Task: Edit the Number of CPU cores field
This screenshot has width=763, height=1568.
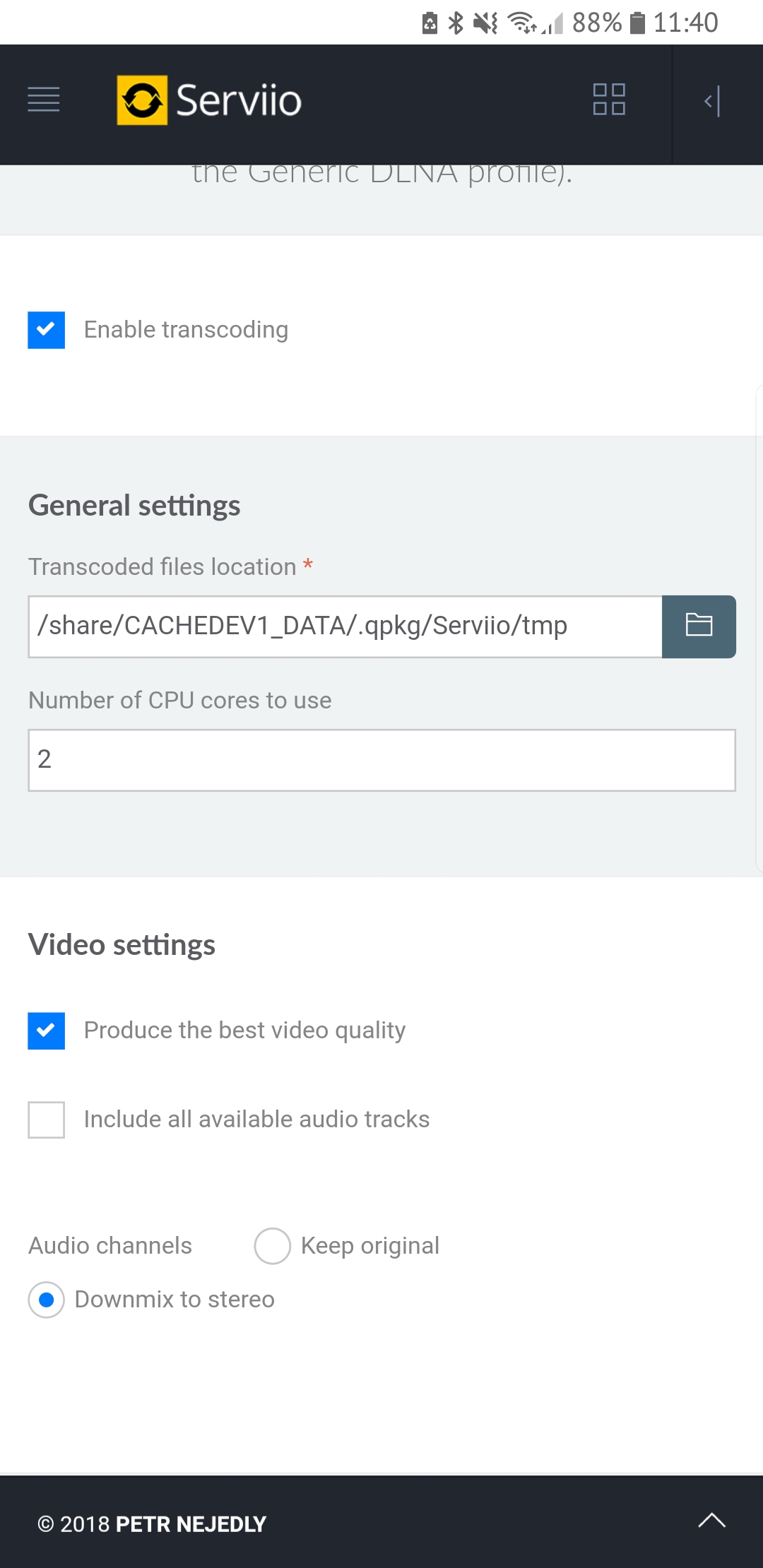Action: (x=381, y=760)
